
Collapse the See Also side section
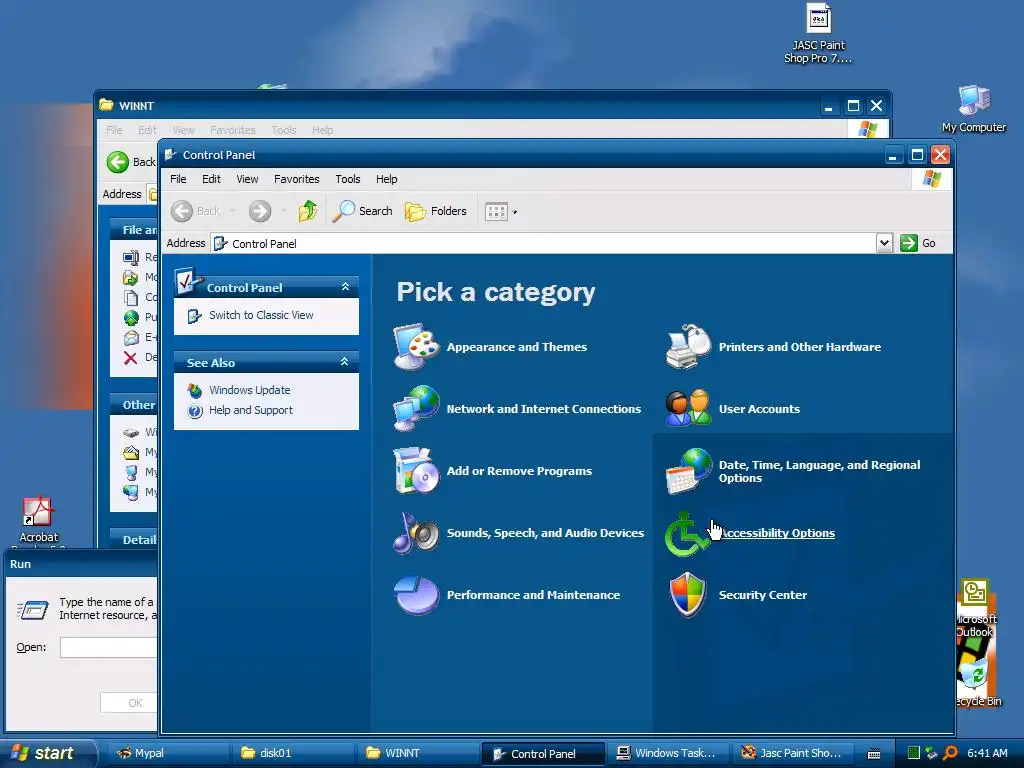pos(344,362)
